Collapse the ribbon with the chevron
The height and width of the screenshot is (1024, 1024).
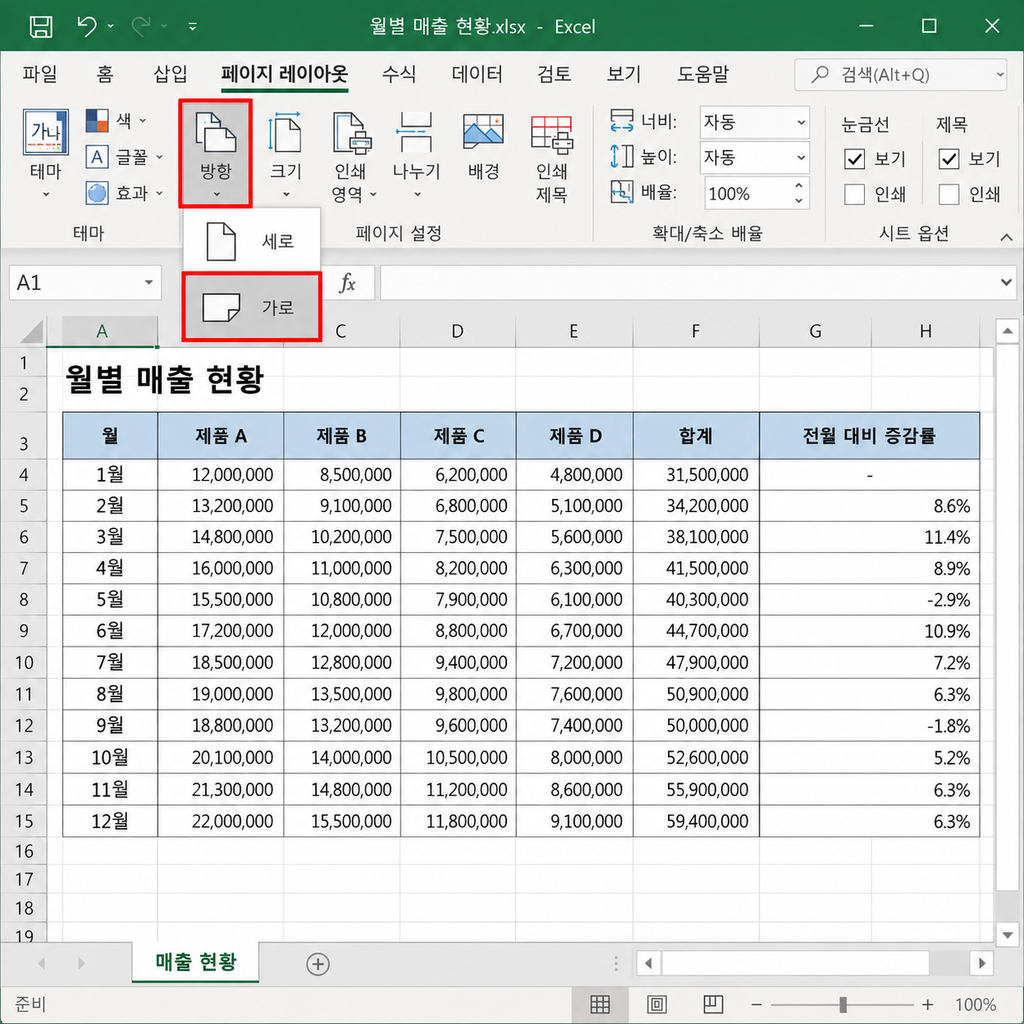point(1006,237)
